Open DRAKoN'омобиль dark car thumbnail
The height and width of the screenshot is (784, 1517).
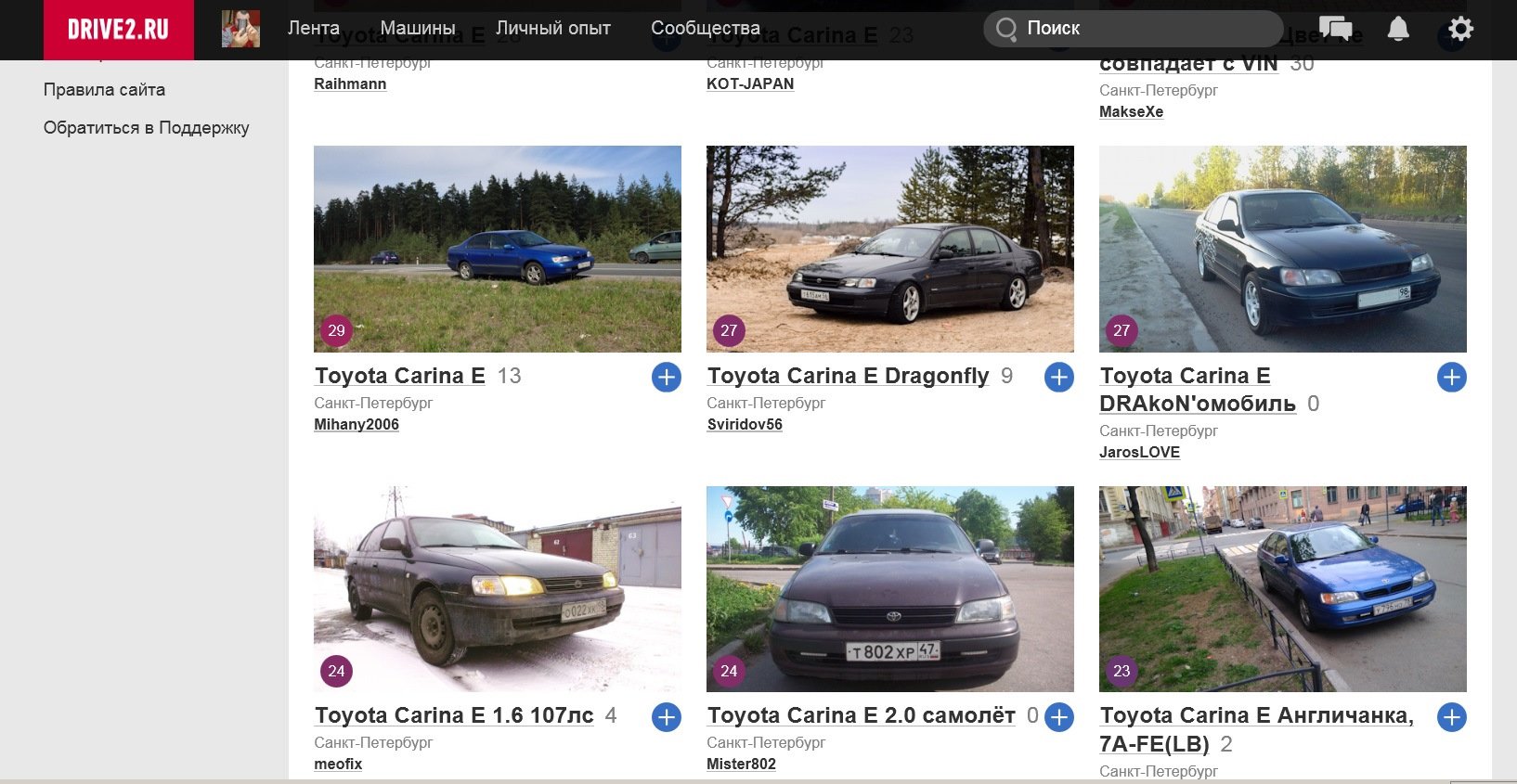pos(1283,249)
